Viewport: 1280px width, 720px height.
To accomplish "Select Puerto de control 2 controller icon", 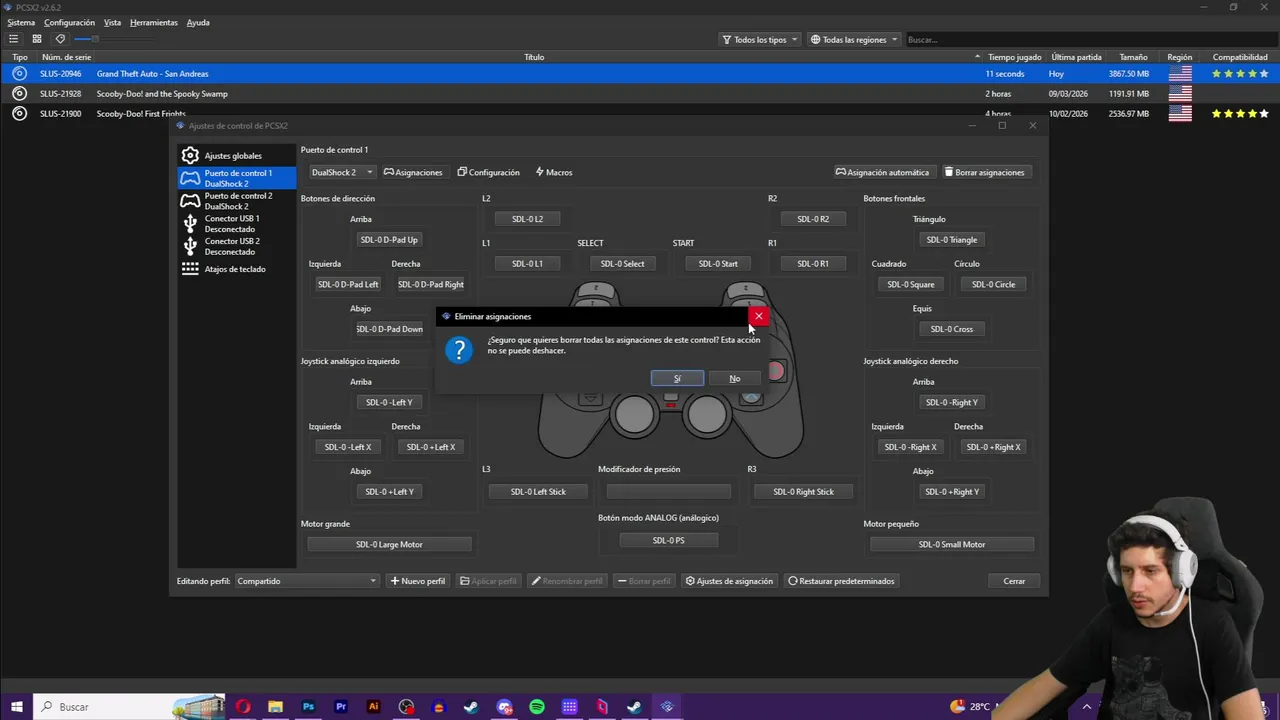I will pos(190,201).
